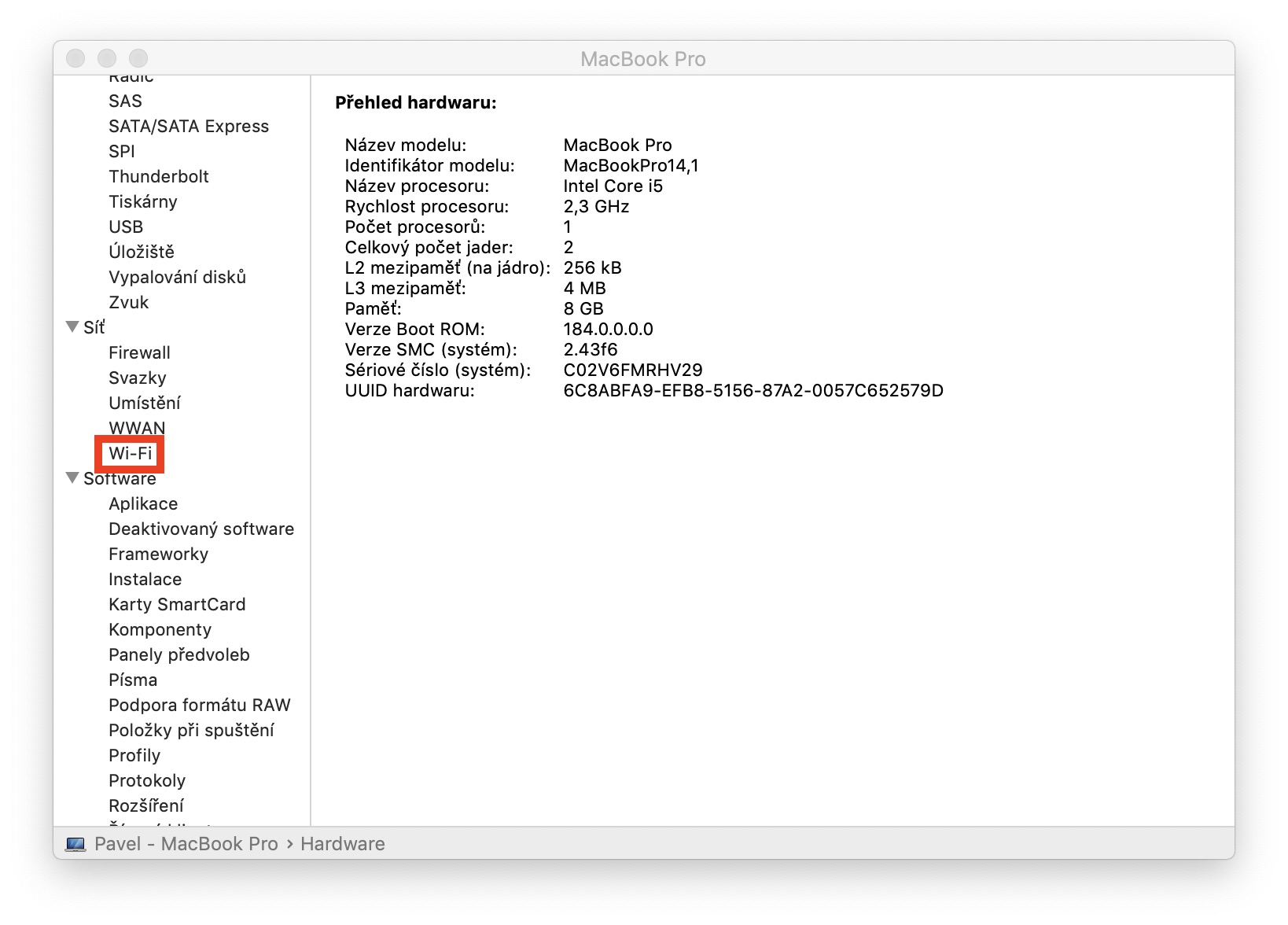Click the 256 kB L2 cache value
Image resolution: width=1288 pixels, height=925 pixels.
pos(593,267)
